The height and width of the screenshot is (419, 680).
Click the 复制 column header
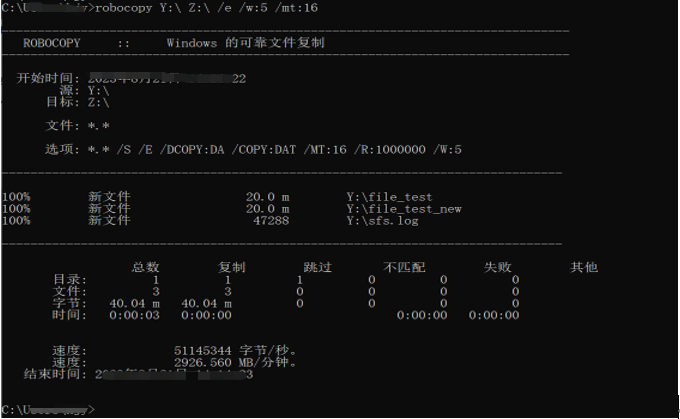(232, 267)
